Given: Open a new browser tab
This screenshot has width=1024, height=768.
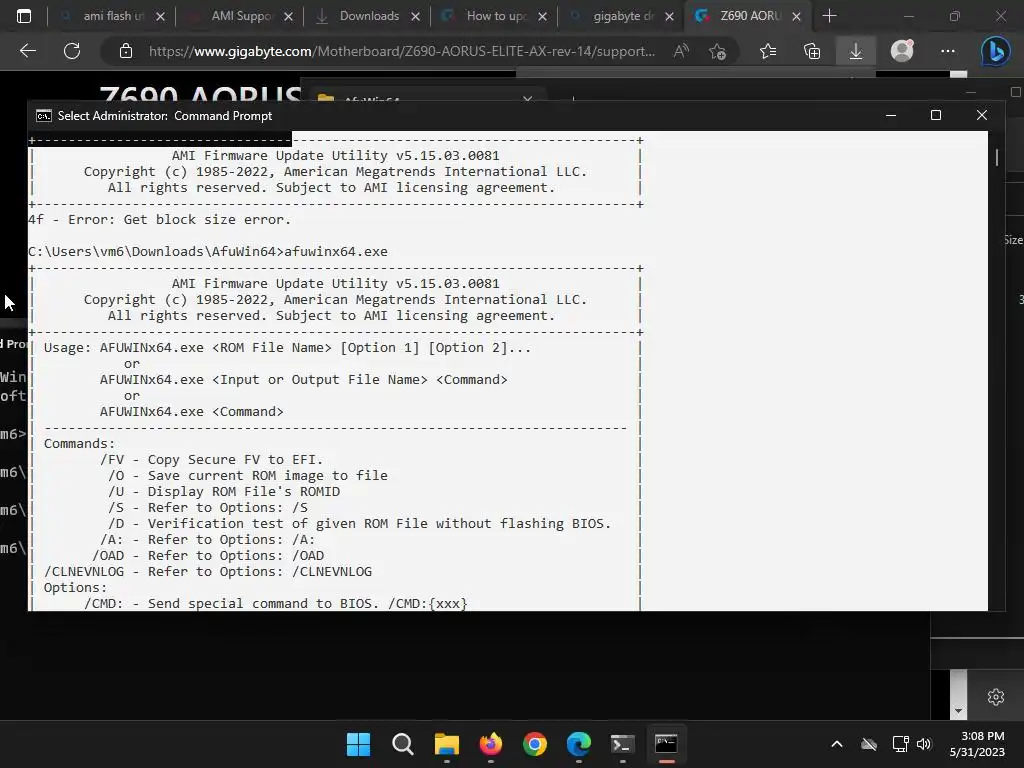Looking at the screenshot, I should pos(829,16).
